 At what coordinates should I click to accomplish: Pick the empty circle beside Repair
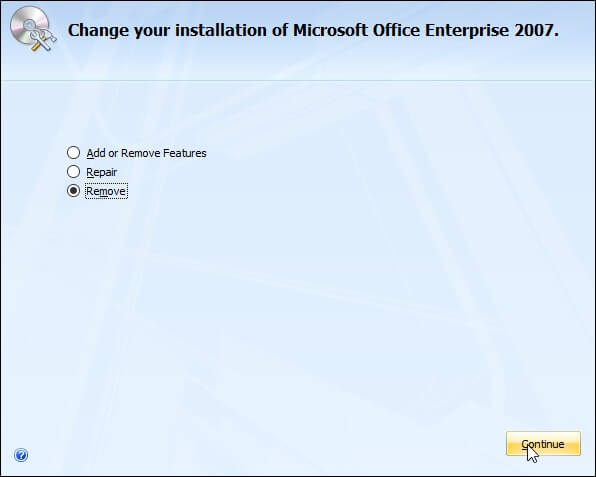(x=73, y=171)
